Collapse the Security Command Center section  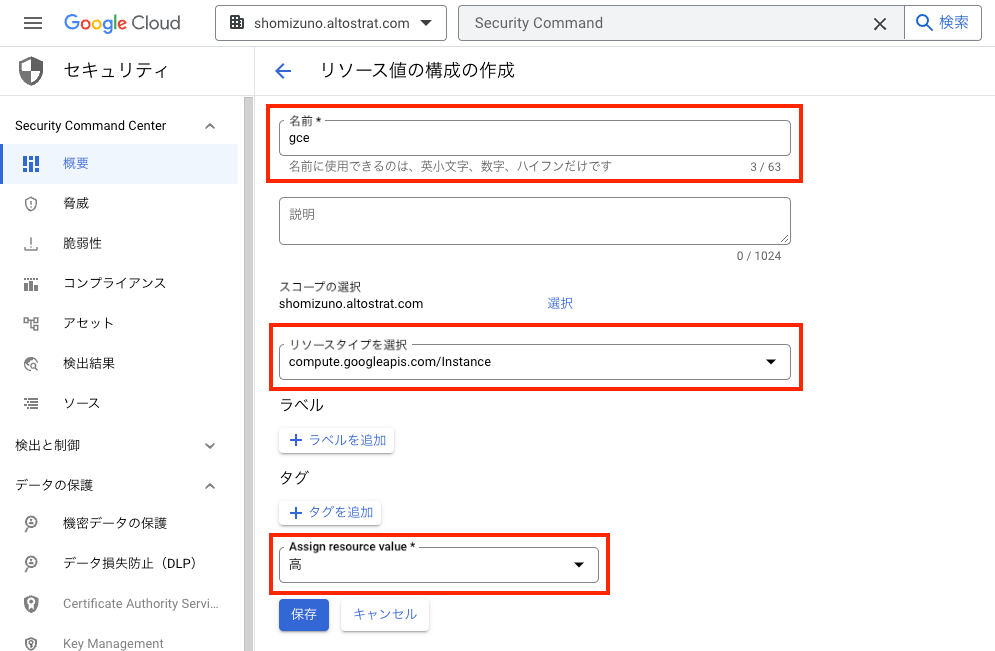[210, 126]
